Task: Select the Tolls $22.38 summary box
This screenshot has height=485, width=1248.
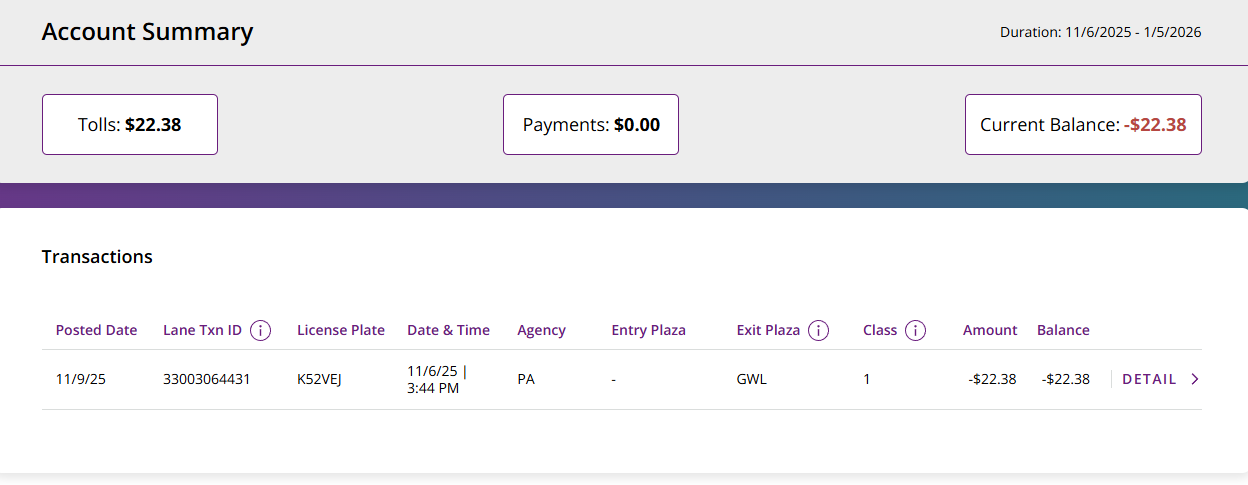Action: (x=130, y=125)
